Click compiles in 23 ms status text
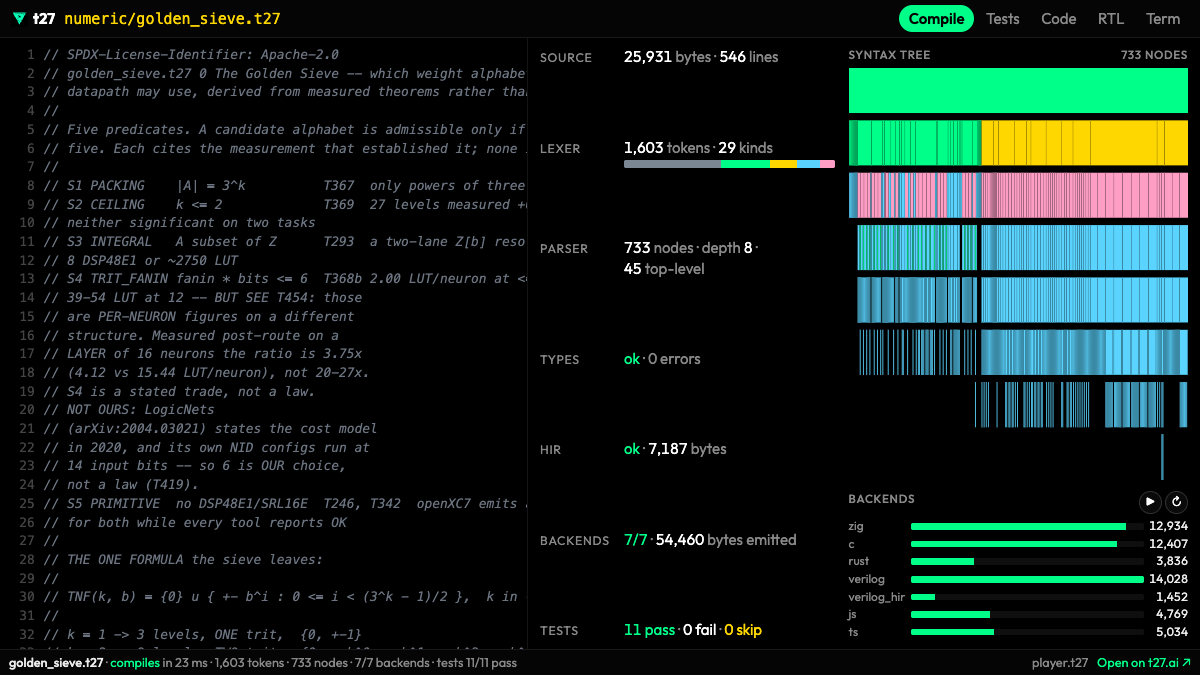 (158, 663)
